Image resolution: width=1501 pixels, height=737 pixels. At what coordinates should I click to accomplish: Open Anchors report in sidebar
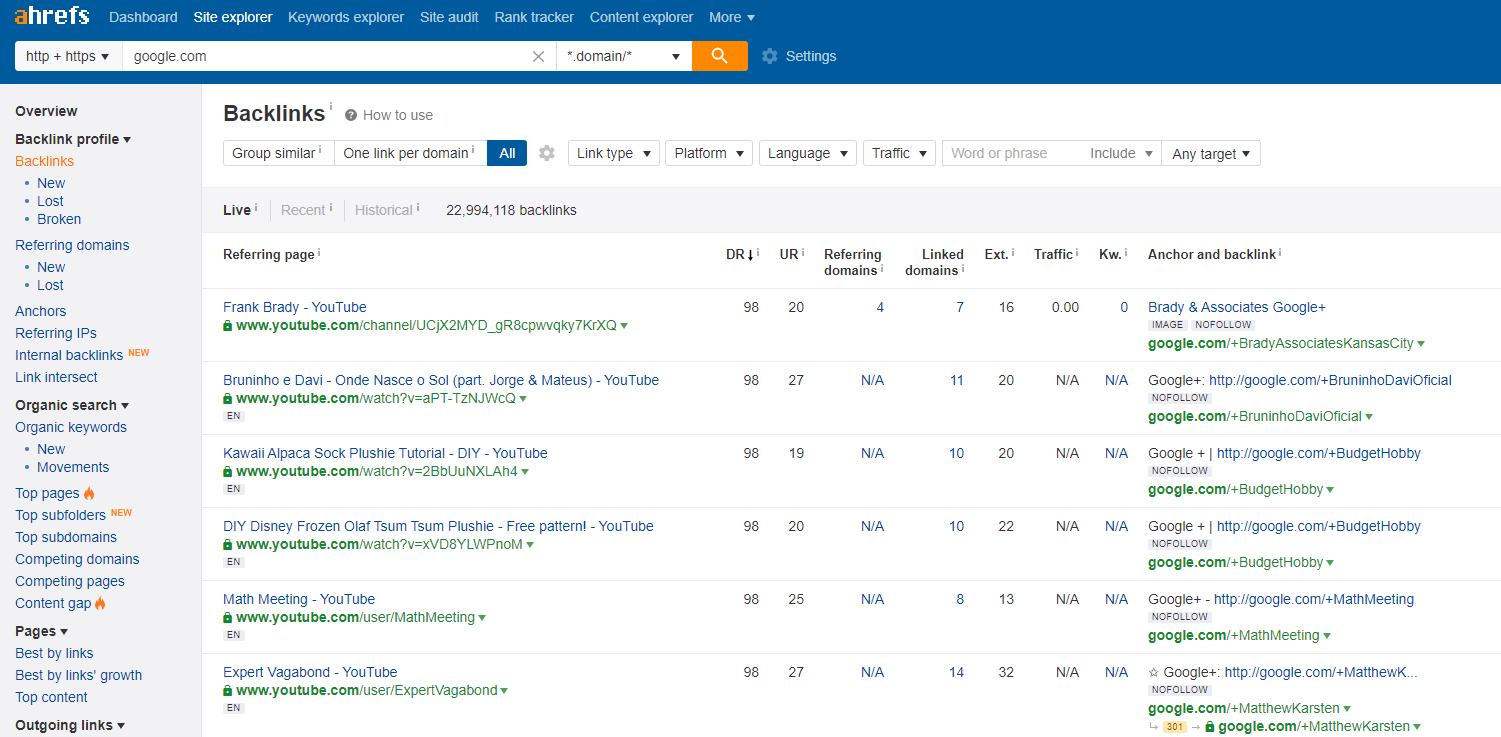tap(41, 311)
